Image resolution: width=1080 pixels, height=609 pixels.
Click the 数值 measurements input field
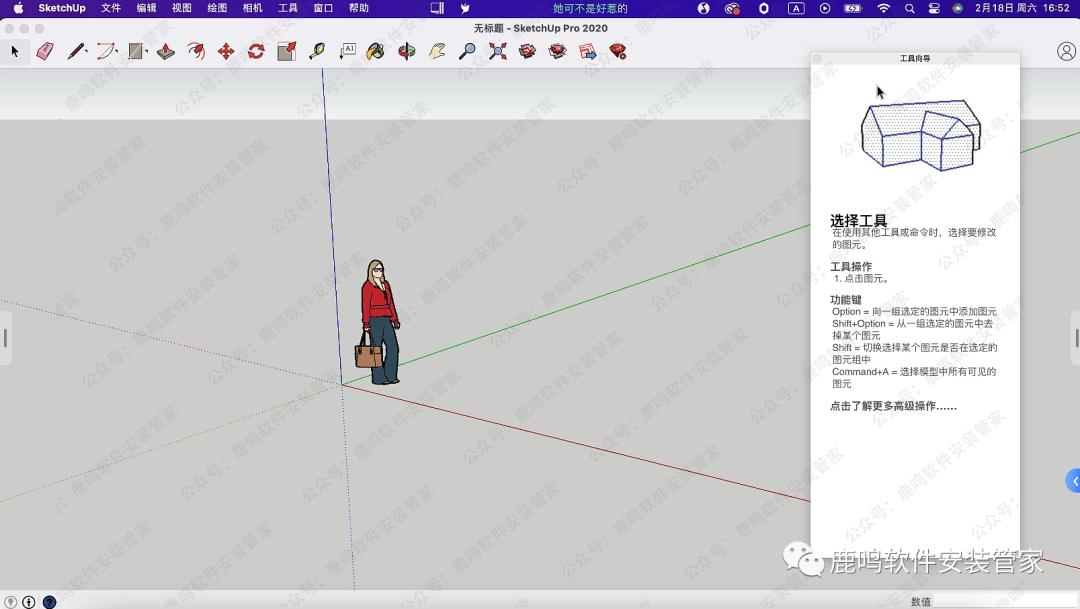pyautogui.click(x=1003, y=601)
